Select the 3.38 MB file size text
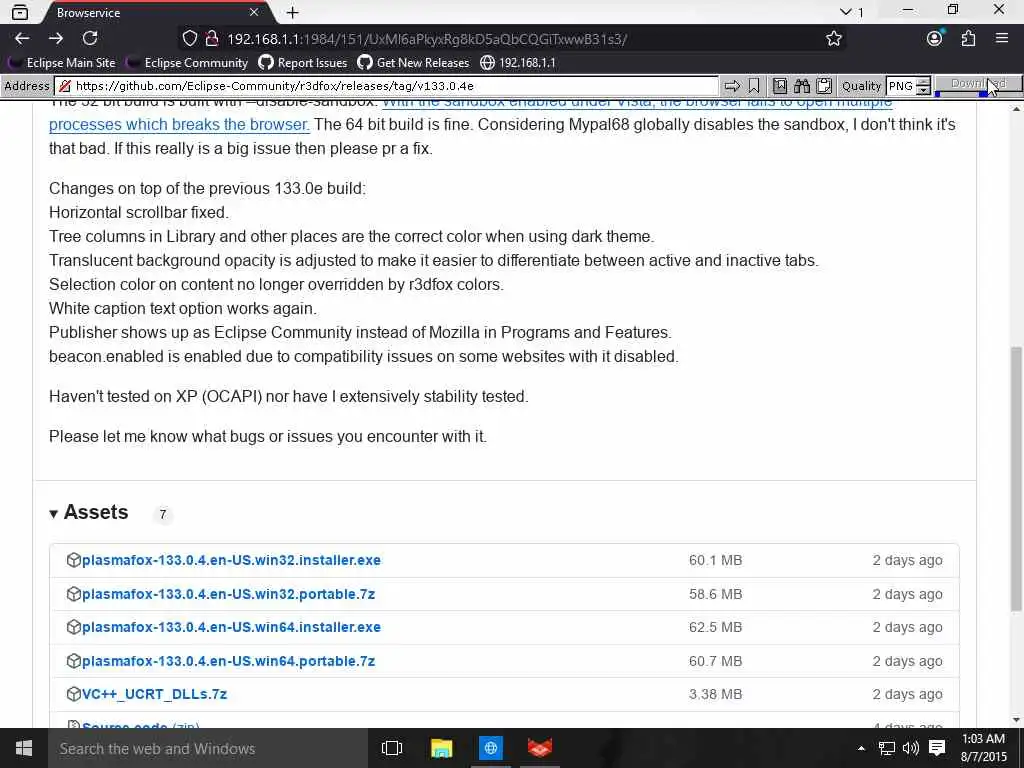The width and height of the screenshot is (1024, 768). 715,695
